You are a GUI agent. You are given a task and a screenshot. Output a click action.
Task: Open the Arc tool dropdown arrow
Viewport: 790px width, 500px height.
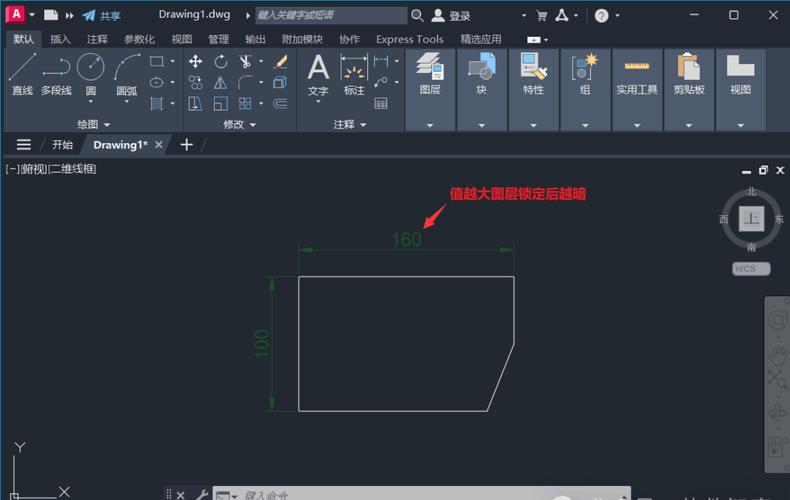126,101
